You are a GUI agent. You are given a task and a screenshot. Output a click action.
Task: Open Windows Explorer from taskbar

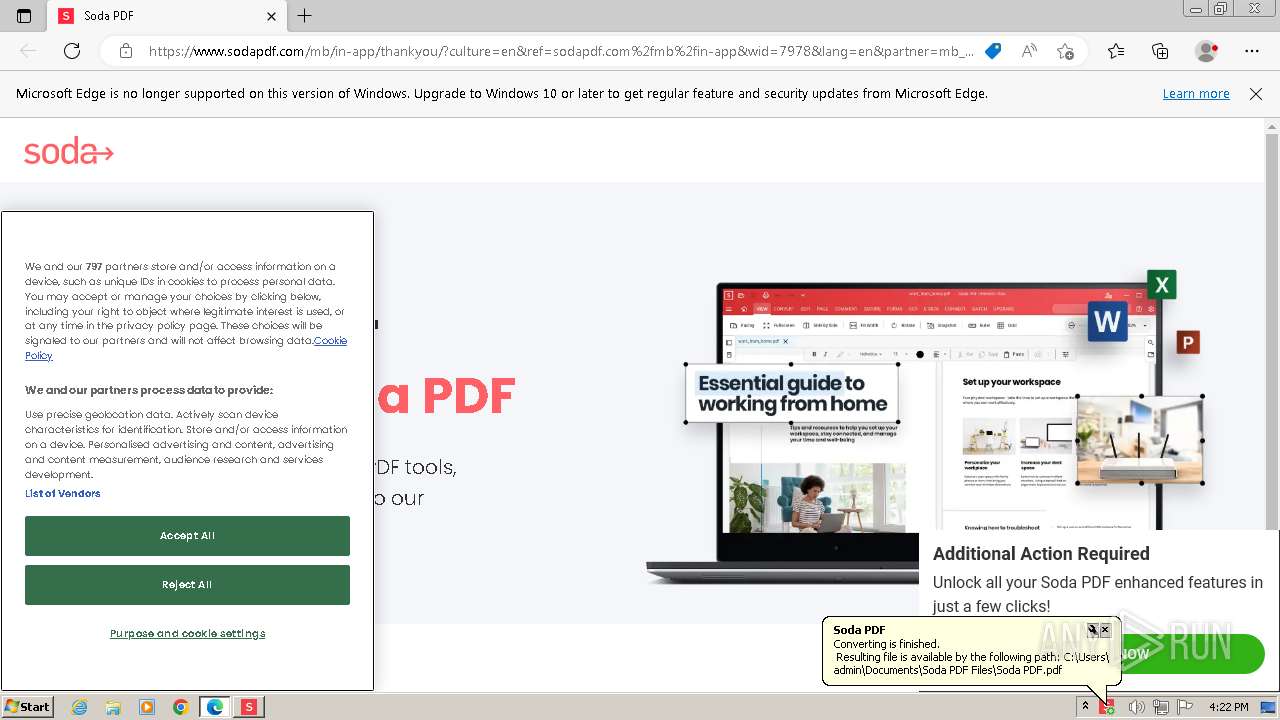point(113,707)
